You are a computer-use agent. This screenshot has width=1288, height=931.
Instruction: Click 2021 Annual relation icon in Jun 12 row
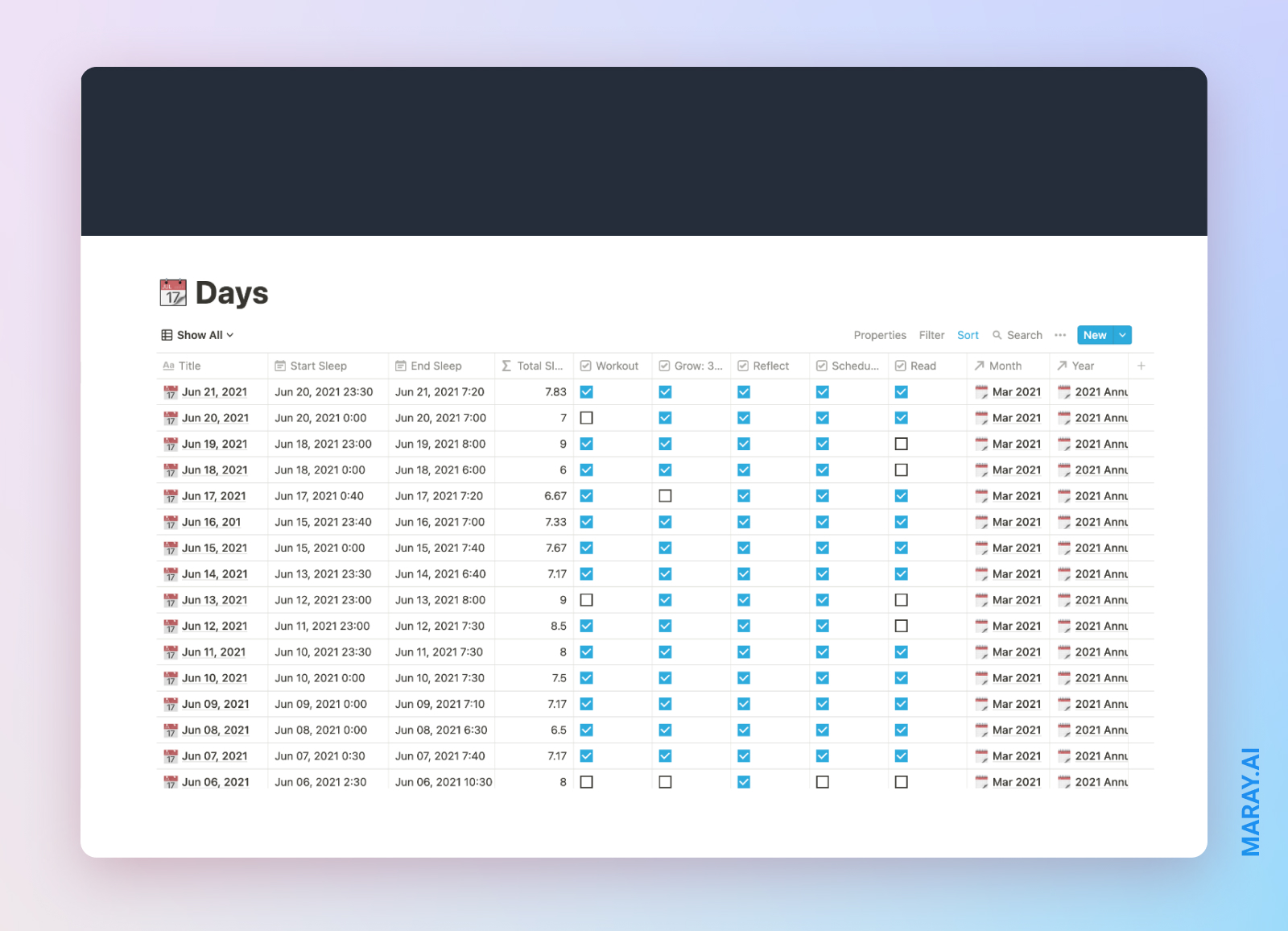(1064, 626)
